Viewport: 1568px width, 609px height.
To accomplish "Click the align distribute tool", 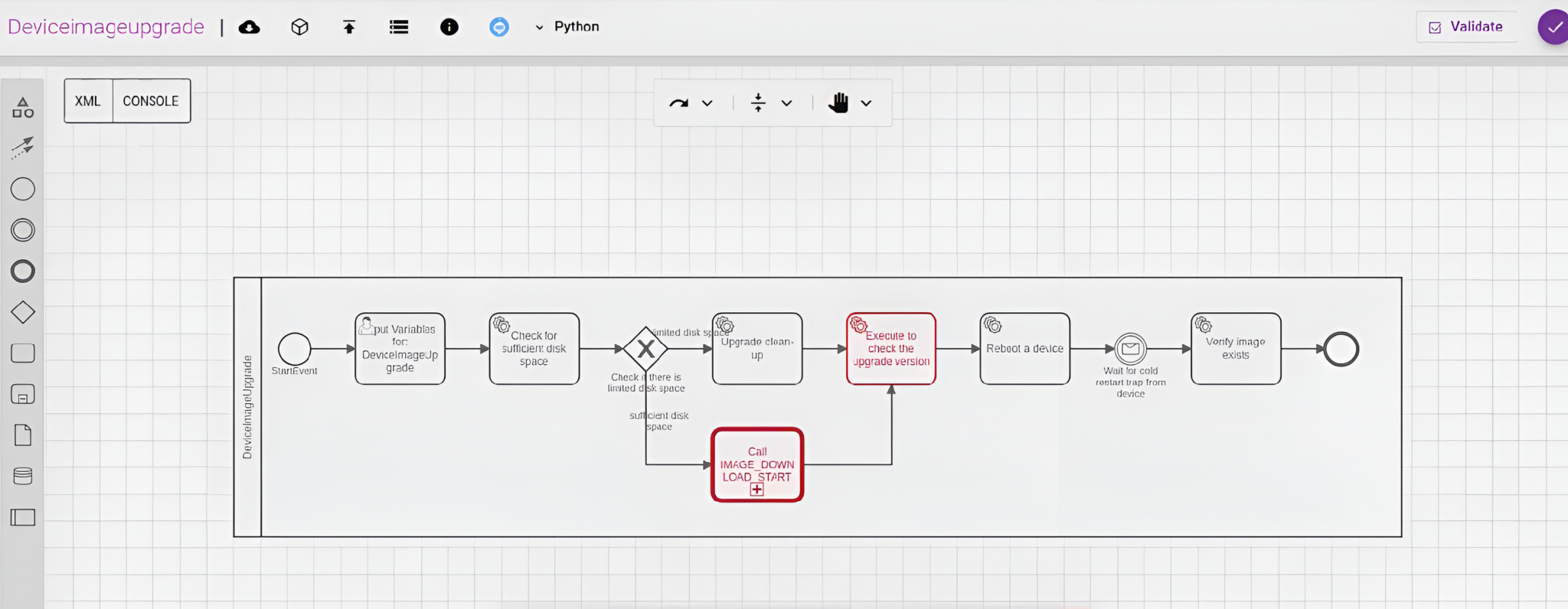I will 758,103.
